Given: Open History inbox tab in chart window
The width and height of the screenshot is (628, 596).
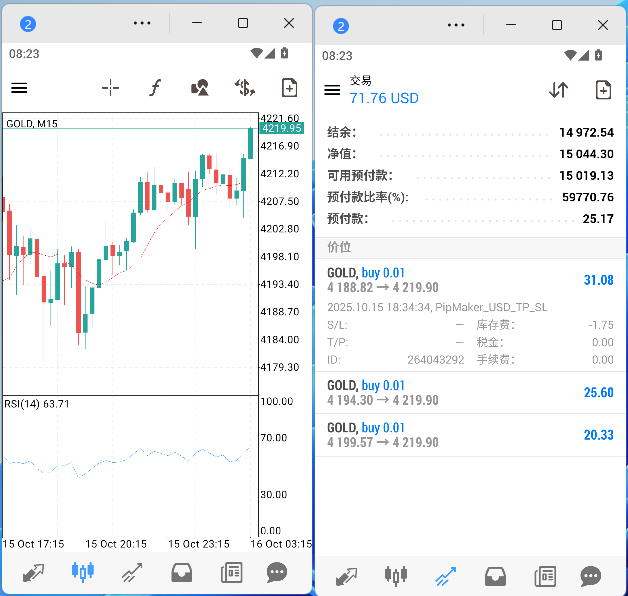Looking at the screenshot, I should coord(181,574).
